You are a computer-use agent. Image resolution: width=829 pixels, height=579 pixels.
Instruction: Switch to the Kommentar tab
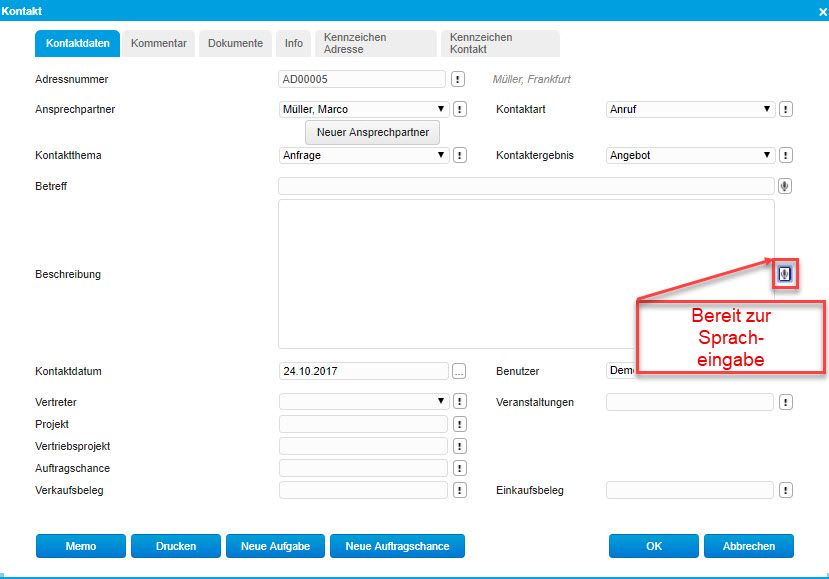[x=159, y=43]
